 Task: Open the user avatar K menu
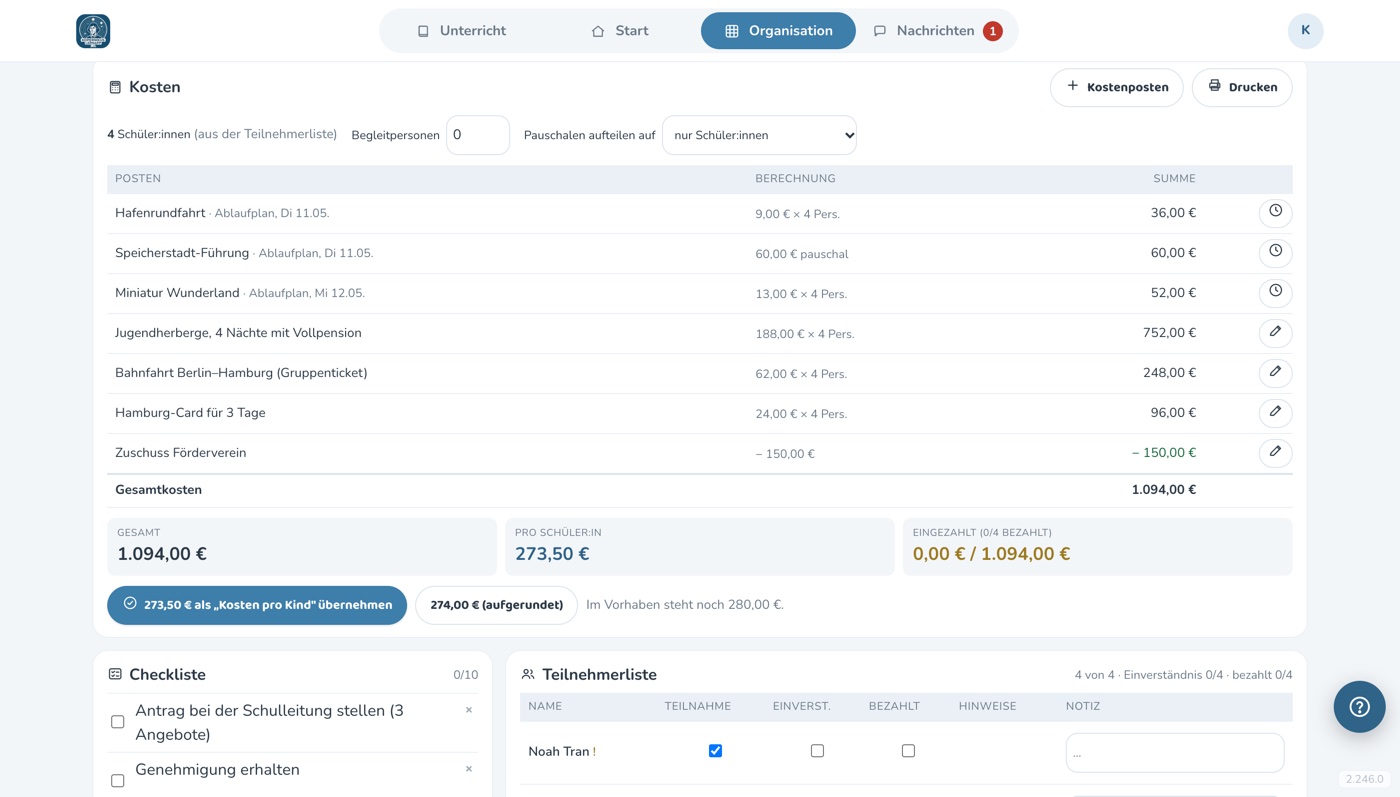(1305, 31)
